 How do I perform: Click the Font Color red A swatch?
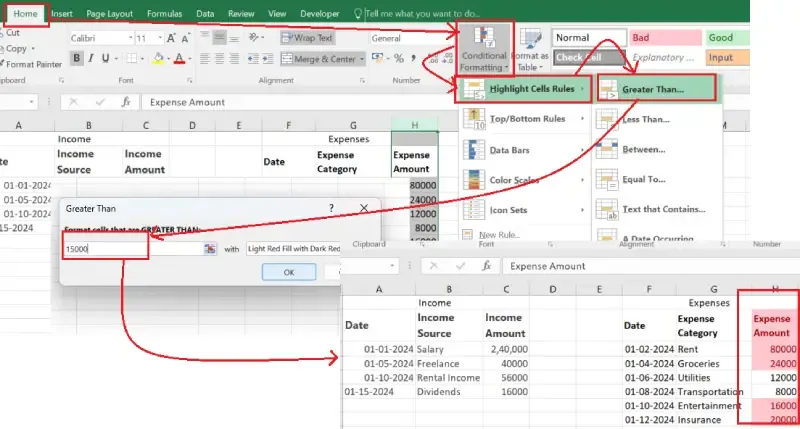coord(179,59)
